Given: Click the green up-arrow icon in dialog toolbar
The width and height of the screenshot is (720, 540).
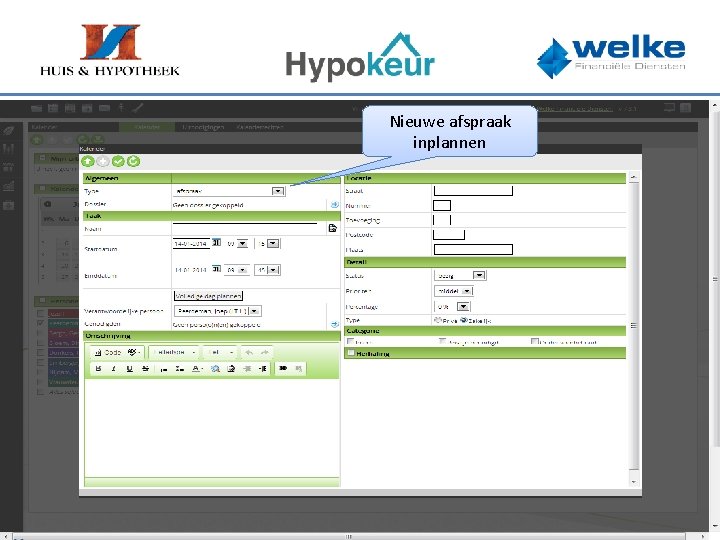Looking at the screenshot, I should (88, 161).
